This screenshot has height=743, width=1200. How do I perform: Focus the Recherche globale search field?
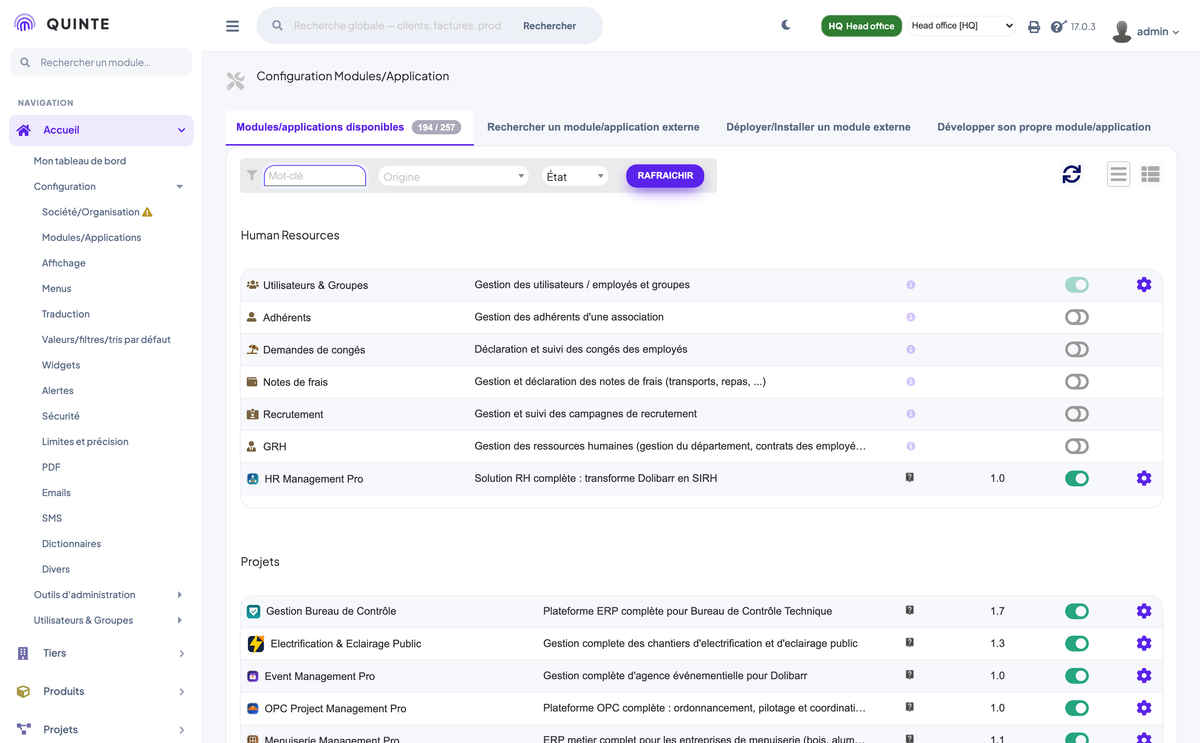397,26
